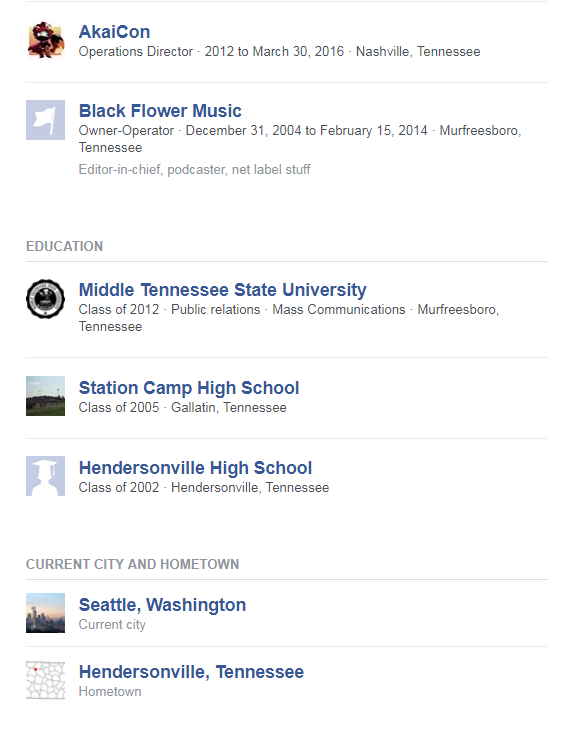Click the Station Camp High School photo thumbnail
Viewport: 576px width, 735px height.
click(x=45, y=396)
